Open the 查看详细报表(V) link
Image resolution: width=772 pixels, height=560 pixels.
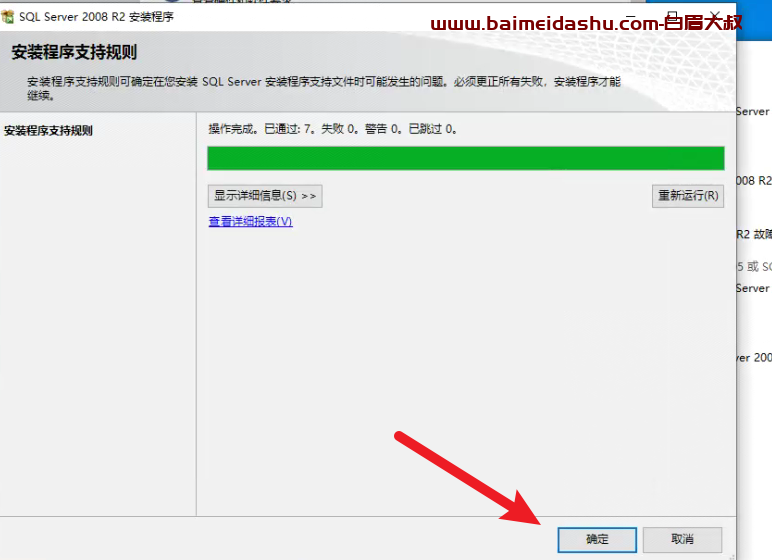(251, 222)
